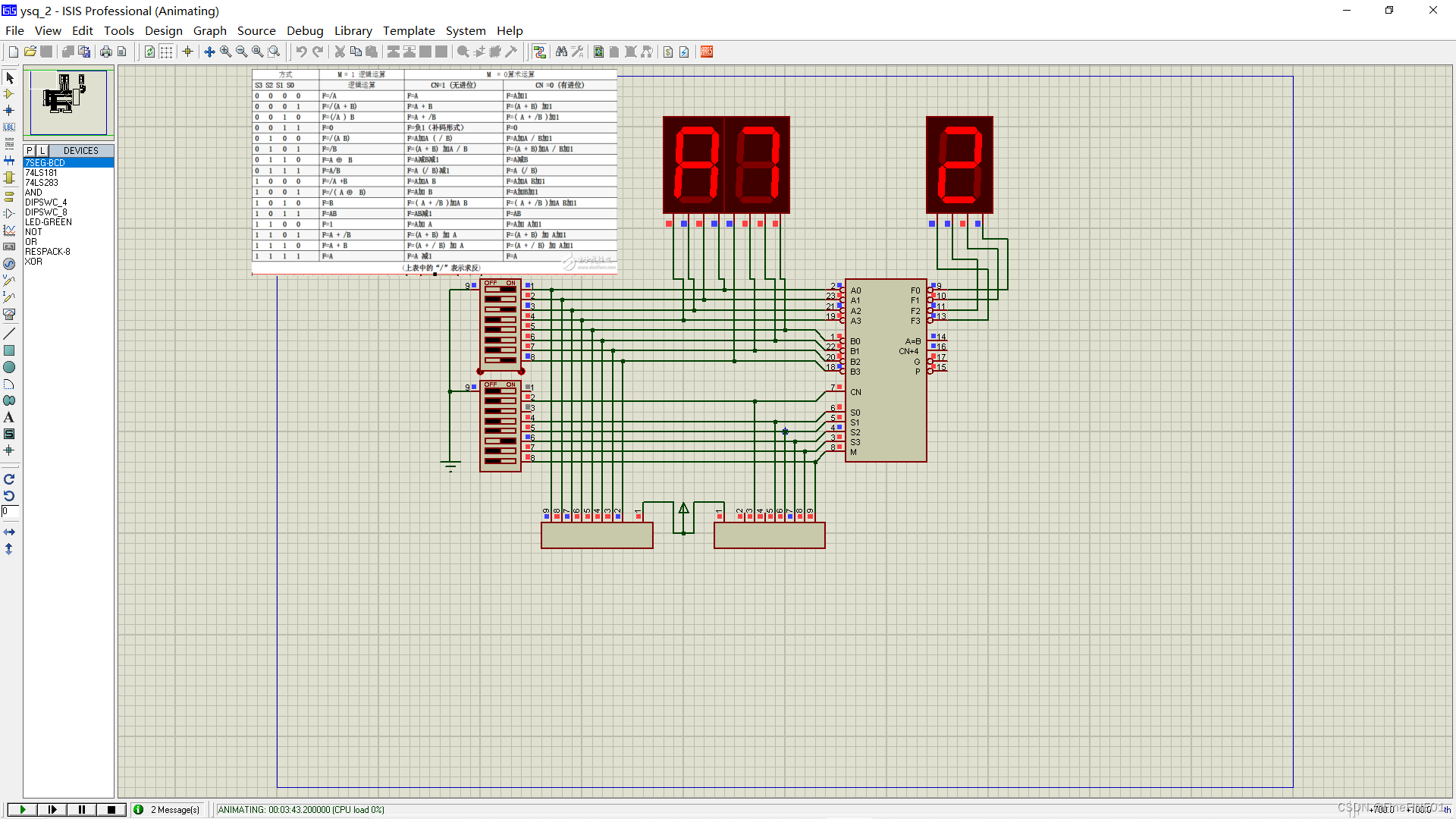The width and height of the screenshot is (1456, 819).
Task: Open the Library menu
Action: [x=353, y=30]
